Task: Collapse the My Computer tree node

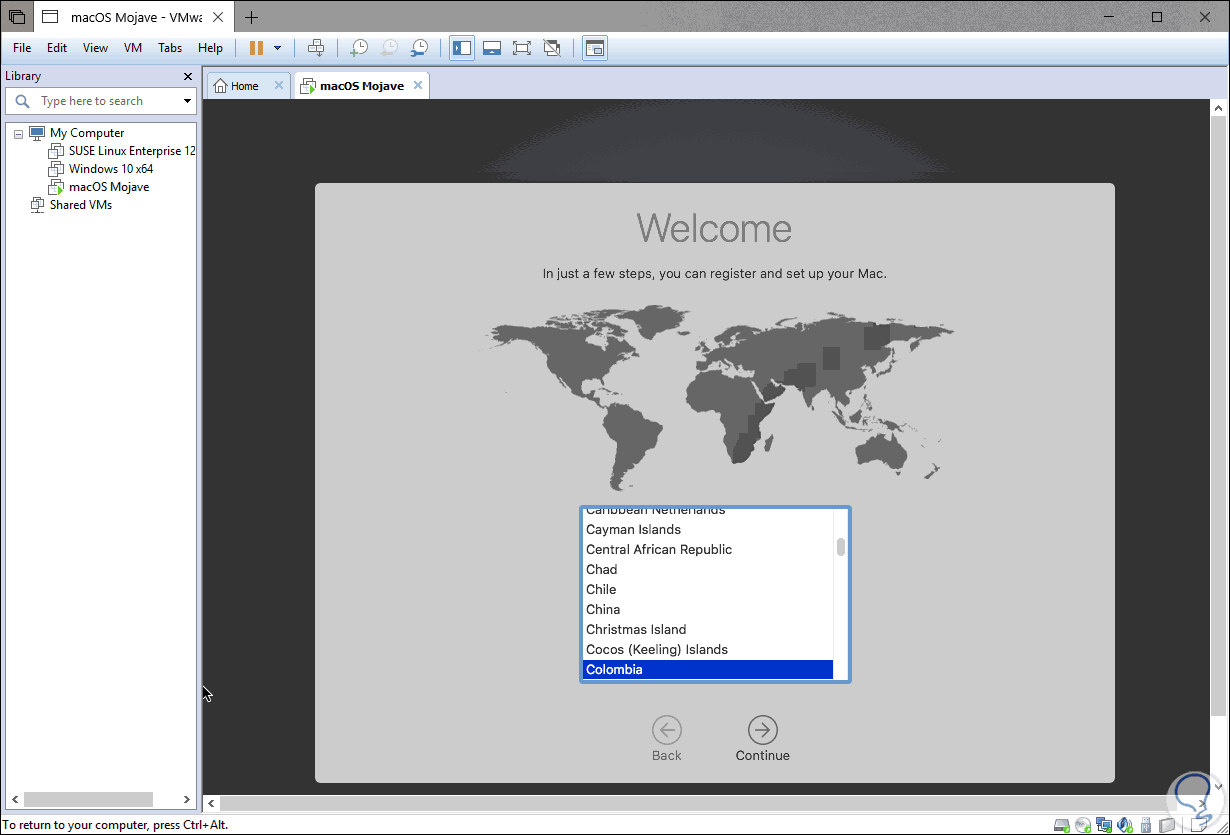Action: point(18,133)
